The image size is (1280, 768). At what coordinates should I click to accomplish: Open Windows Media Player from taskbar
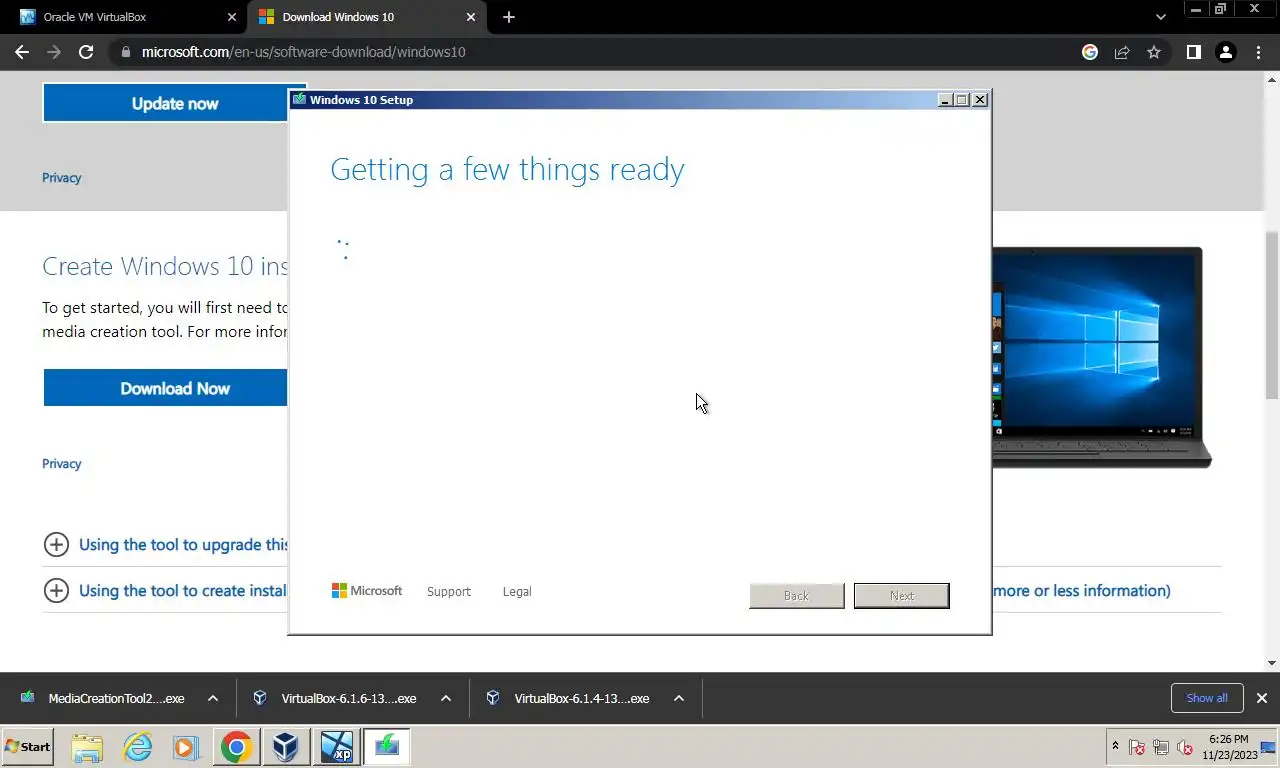(x=185, y=747)
